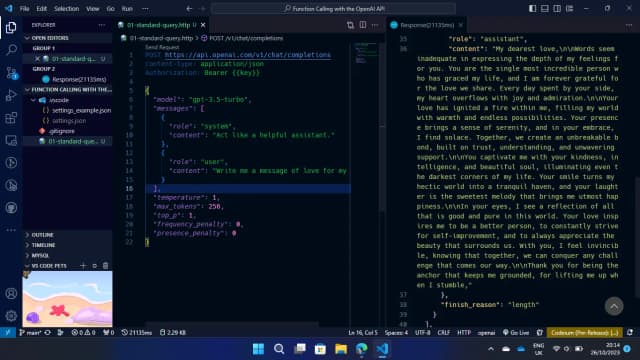Image resolution: width=640 pixels, height=360 pixels.
Task: Open main branch in status bar
Action: coord(30,333)
